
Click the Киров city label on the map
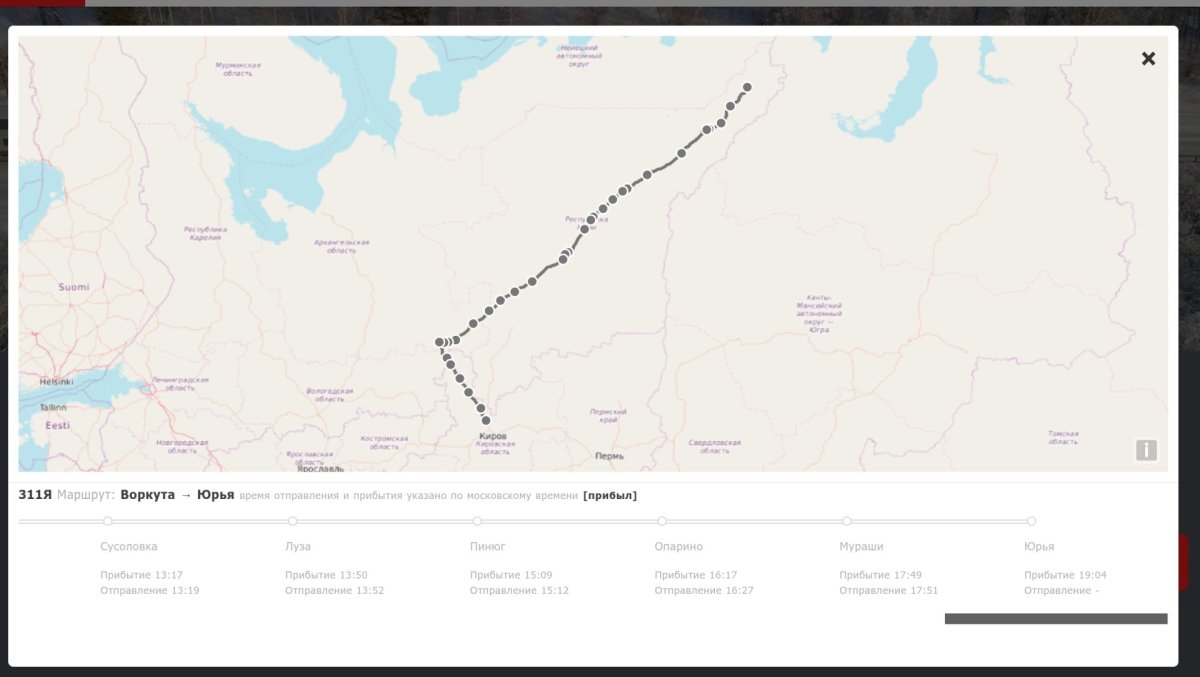click(493, 437)
